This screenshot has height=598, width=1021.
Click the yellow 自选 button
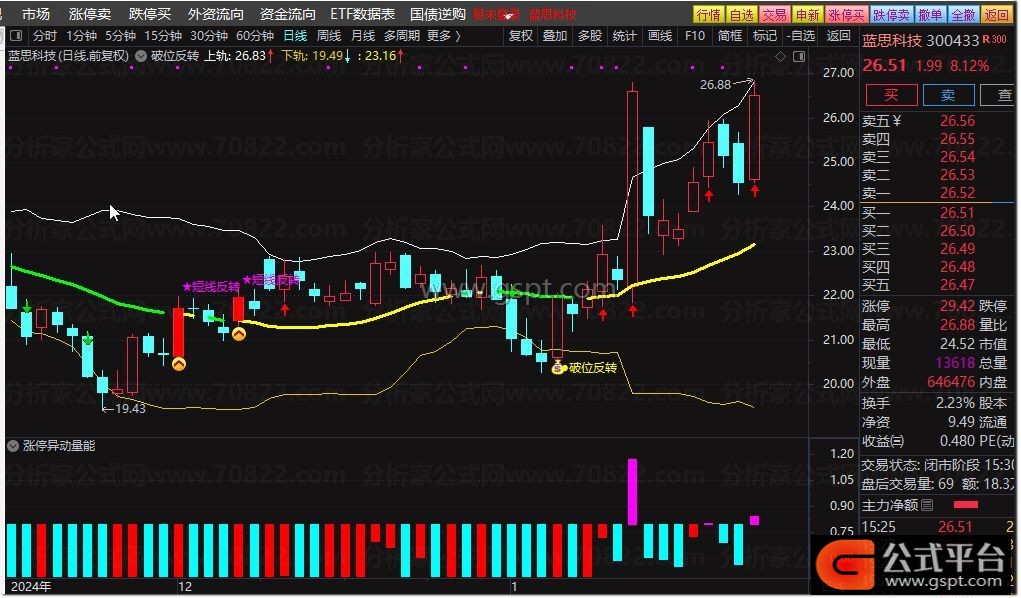click(x=742, y=14)
